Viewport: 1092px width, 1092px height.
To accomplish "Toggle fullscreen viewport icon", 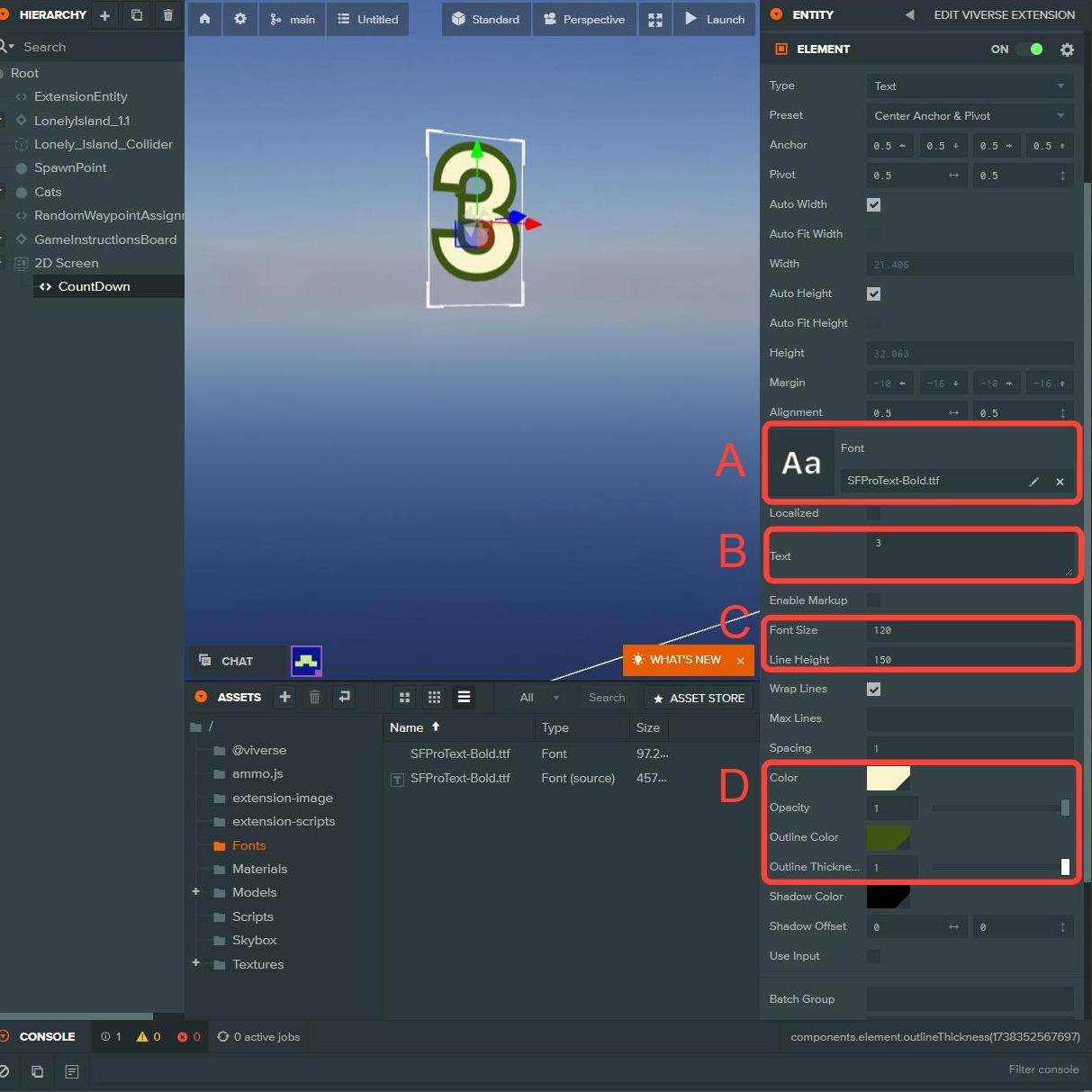I will [655, 20].
